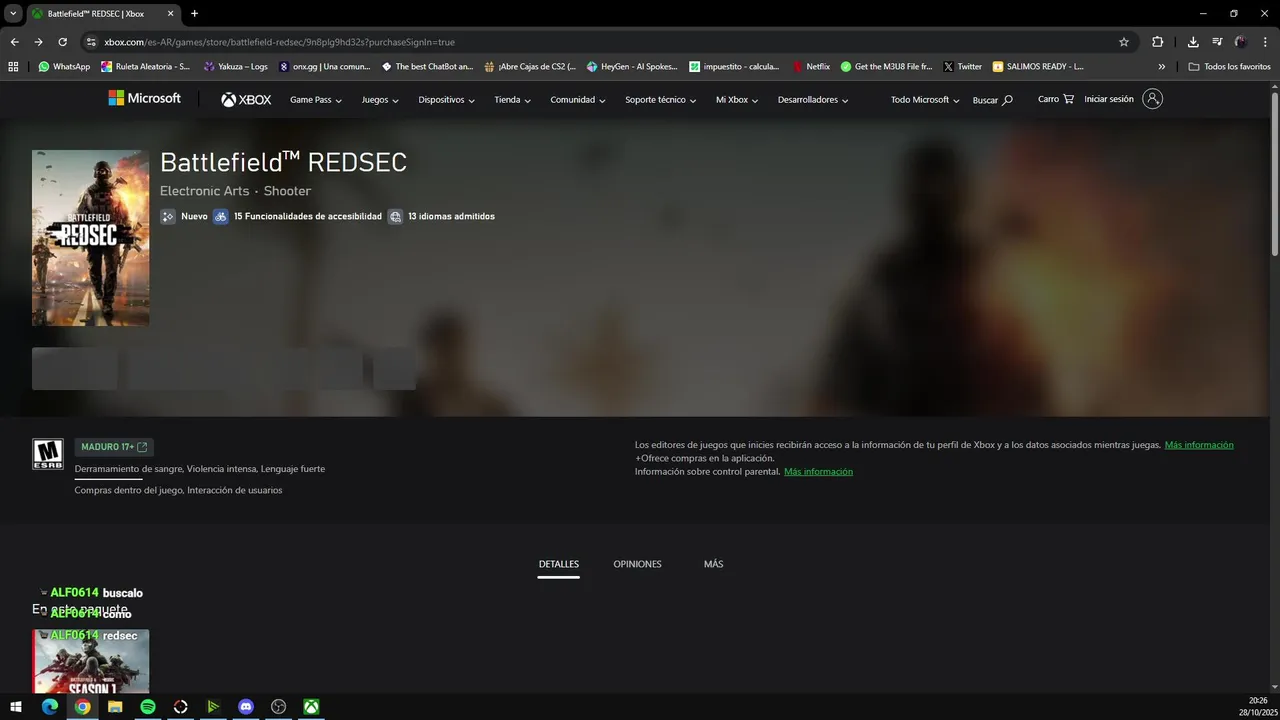The height and width of the screenshot is (720, 1280).
Task: Show more bookmarks chevron
Action: (1162, 67)
